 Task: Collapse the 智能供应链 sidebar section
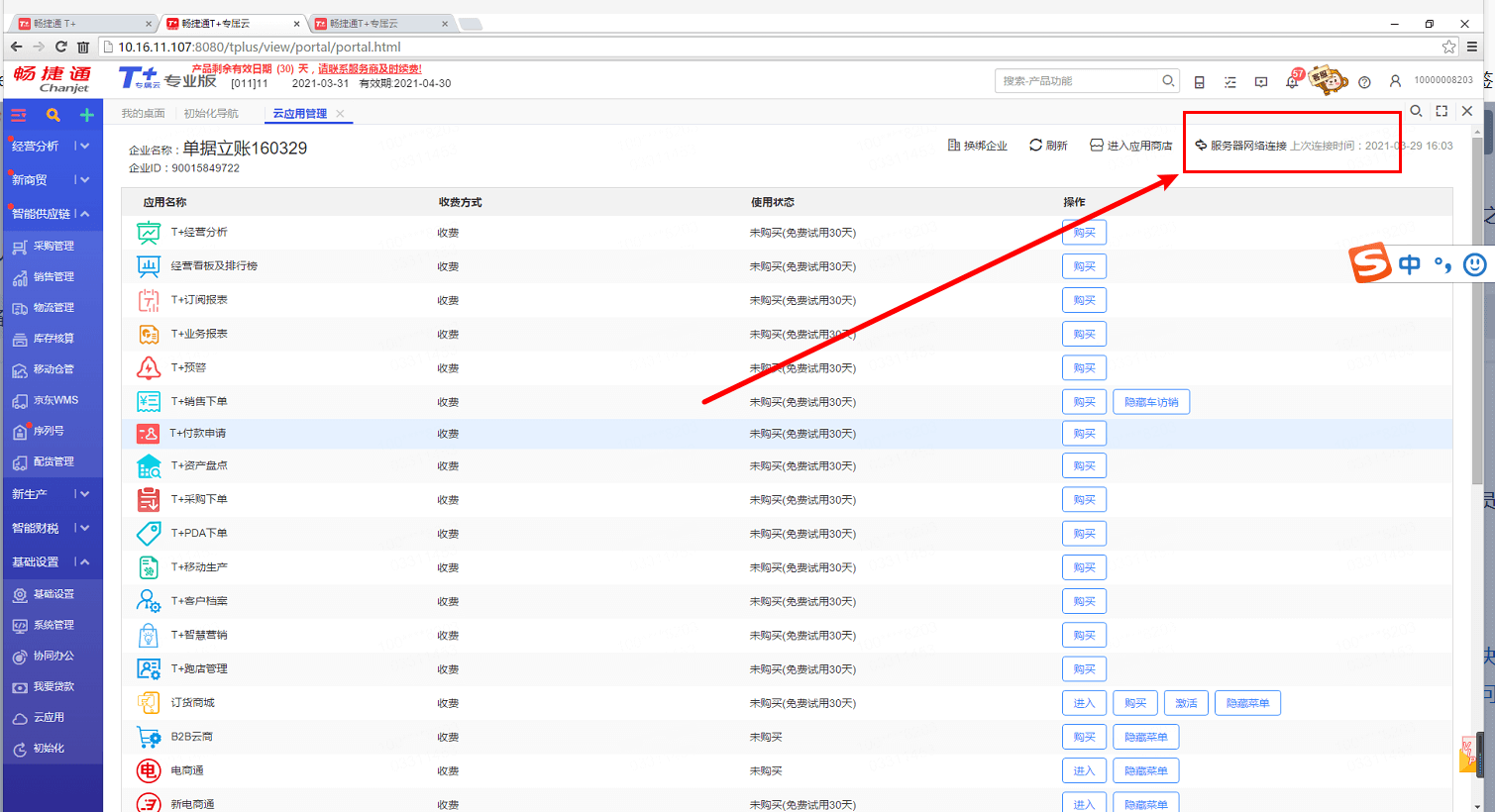coord(52,214)
